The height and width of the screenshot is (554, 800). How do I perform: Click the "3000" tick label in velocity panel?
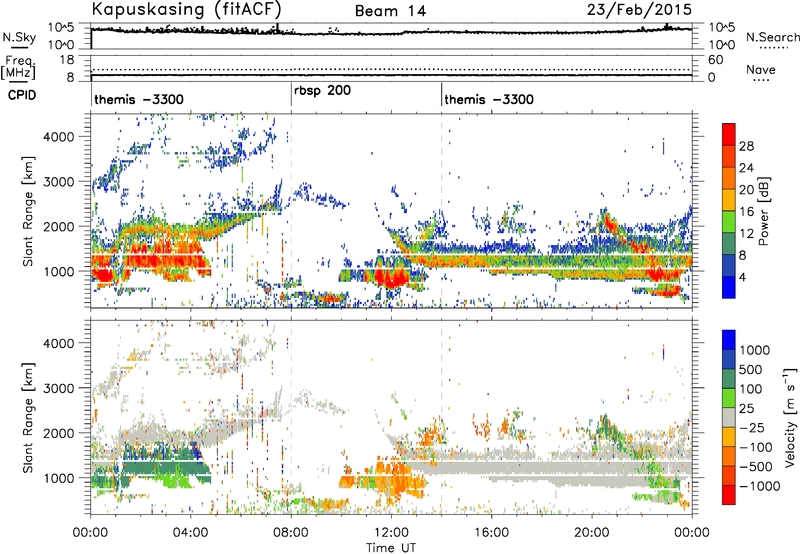59,388
